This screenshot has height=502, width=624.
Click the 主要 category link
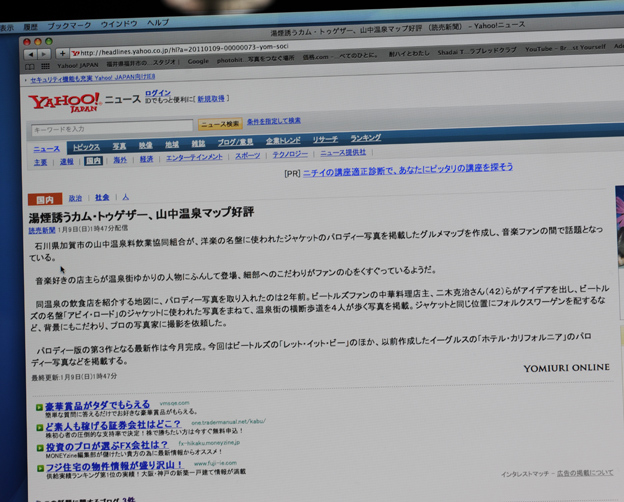pyautogui.click(x=40, y=162)
